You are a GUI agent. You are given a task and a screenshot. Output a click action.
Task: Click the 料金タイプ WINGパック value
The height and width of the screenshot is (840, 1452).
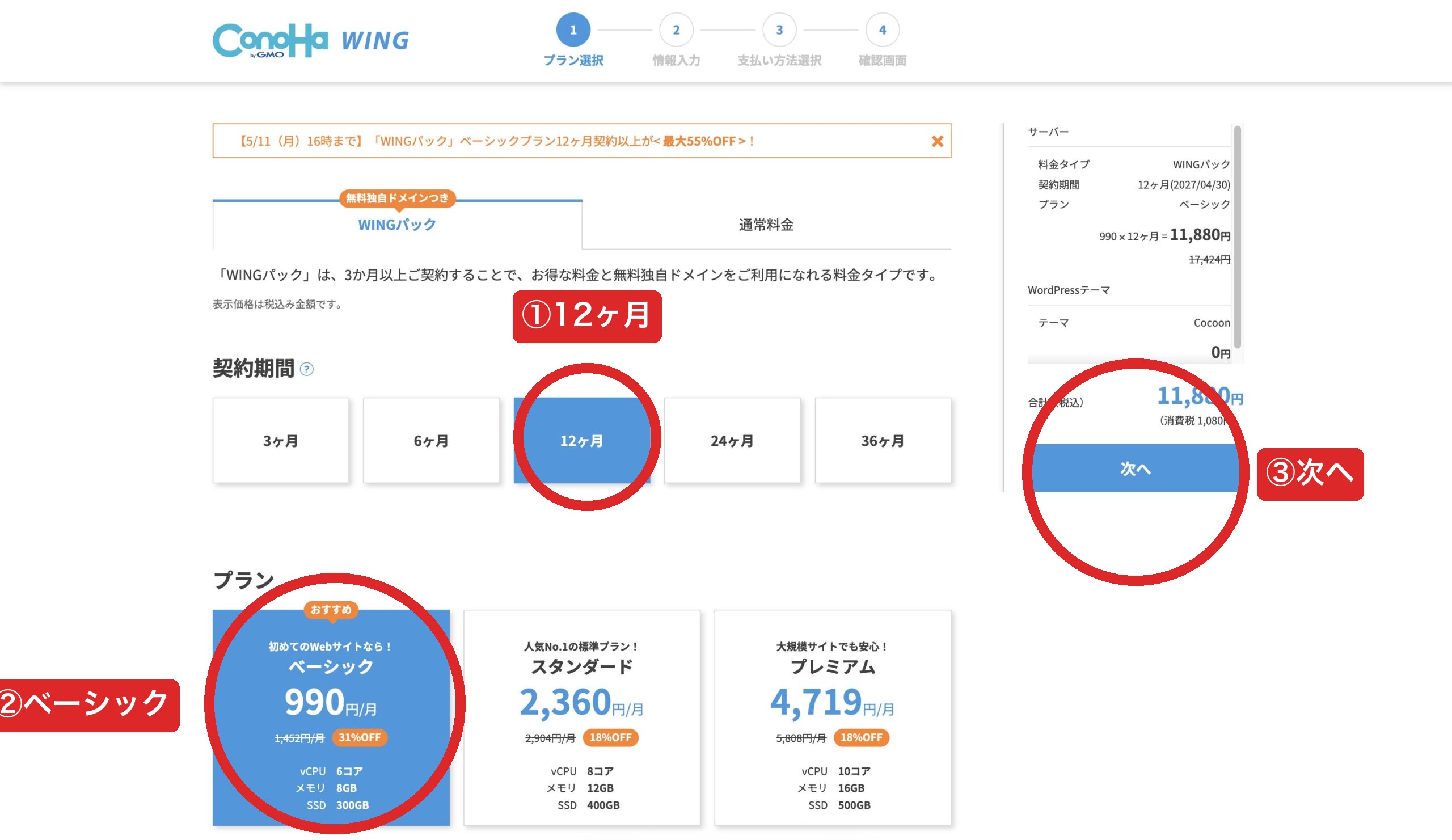(x=1201, y=165)
